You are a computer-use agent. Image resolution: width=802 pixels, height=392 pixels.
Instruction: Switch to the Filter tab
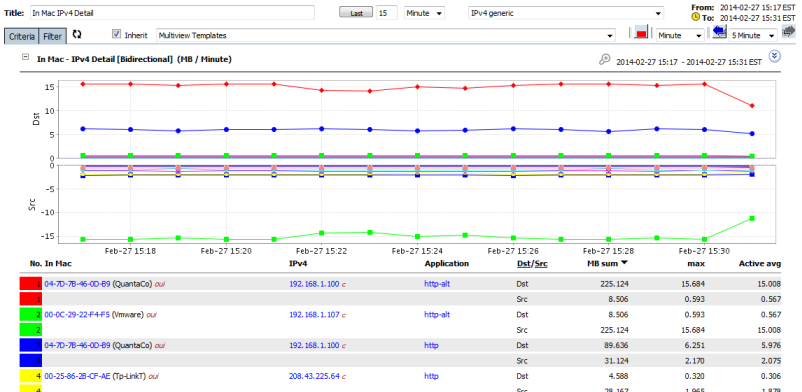52,36
